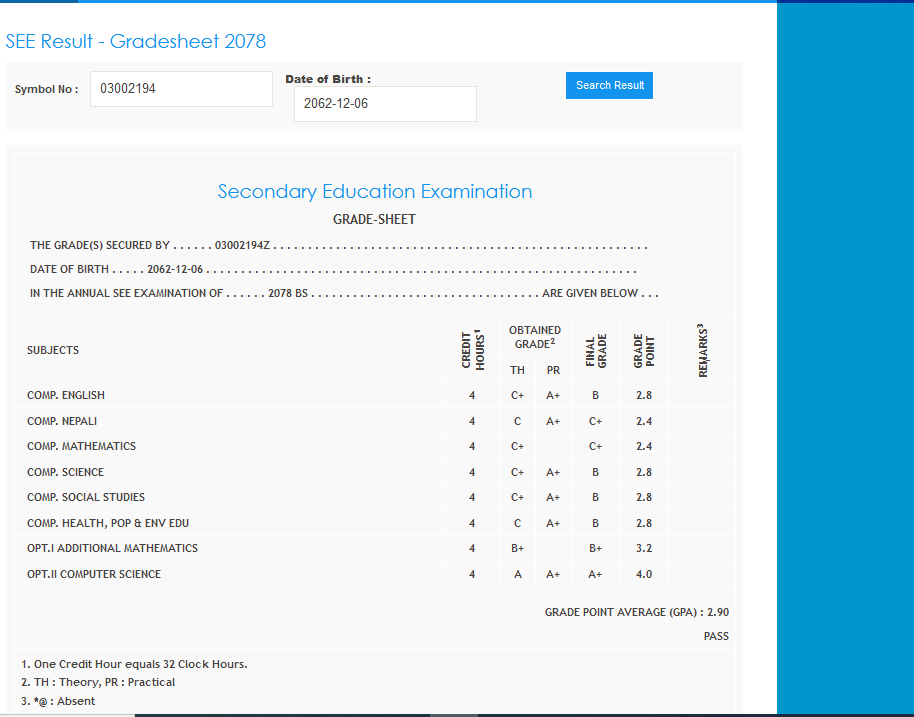Click the SEE Result - Gradesheet 2078 heading
This screenshot has width=914, height=717.
pos(136,41)
